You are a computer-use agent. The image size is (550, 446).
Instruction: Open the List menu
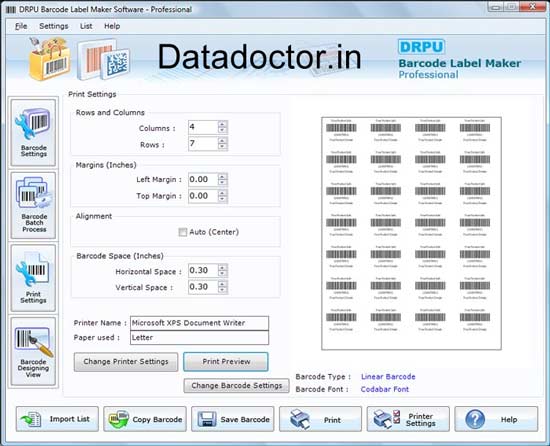(86, 26)
